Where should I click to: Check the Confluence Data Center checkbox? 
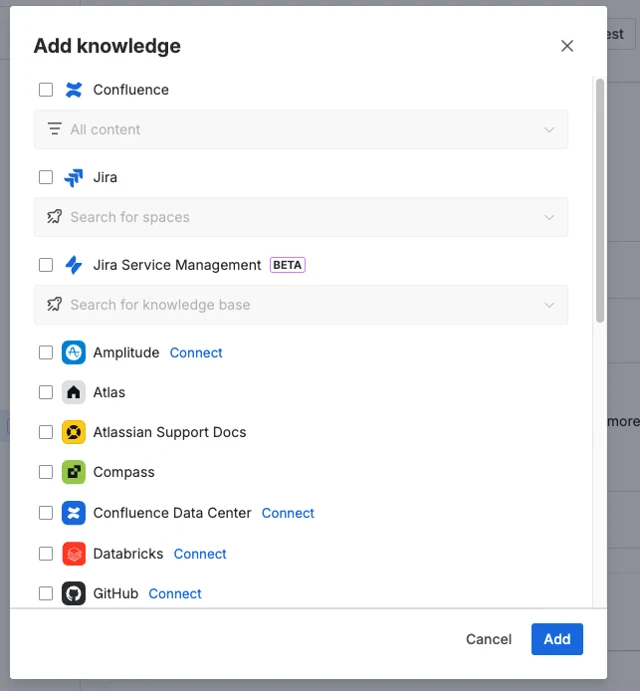click(x=46, y=513)
